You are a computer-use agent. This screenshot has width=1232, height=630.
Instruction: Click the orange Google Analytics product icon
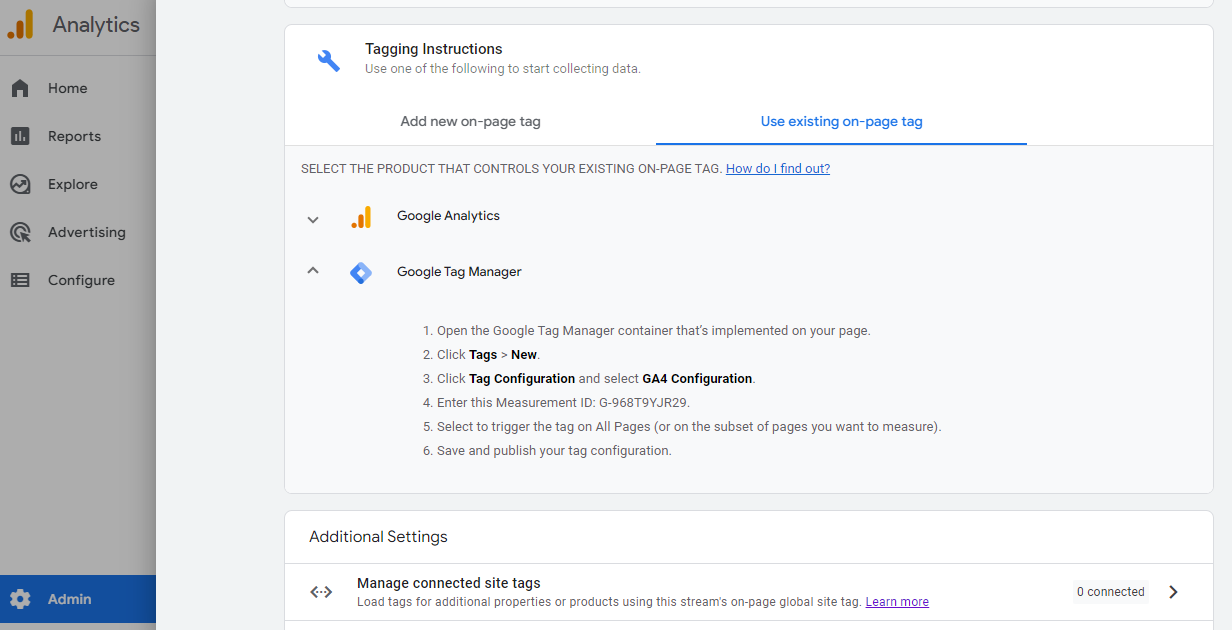[x=361, y=217]
